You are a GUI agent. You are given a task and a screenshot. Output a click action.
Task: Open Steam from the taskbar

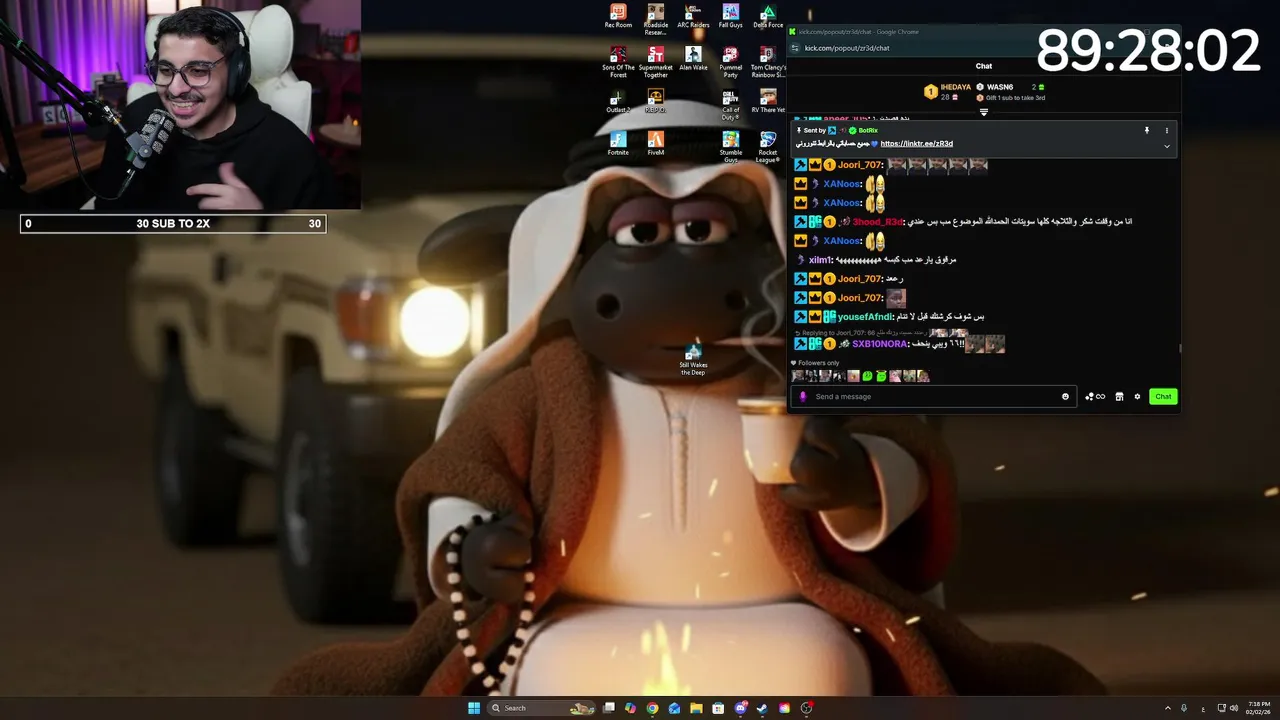pos(762,708)
